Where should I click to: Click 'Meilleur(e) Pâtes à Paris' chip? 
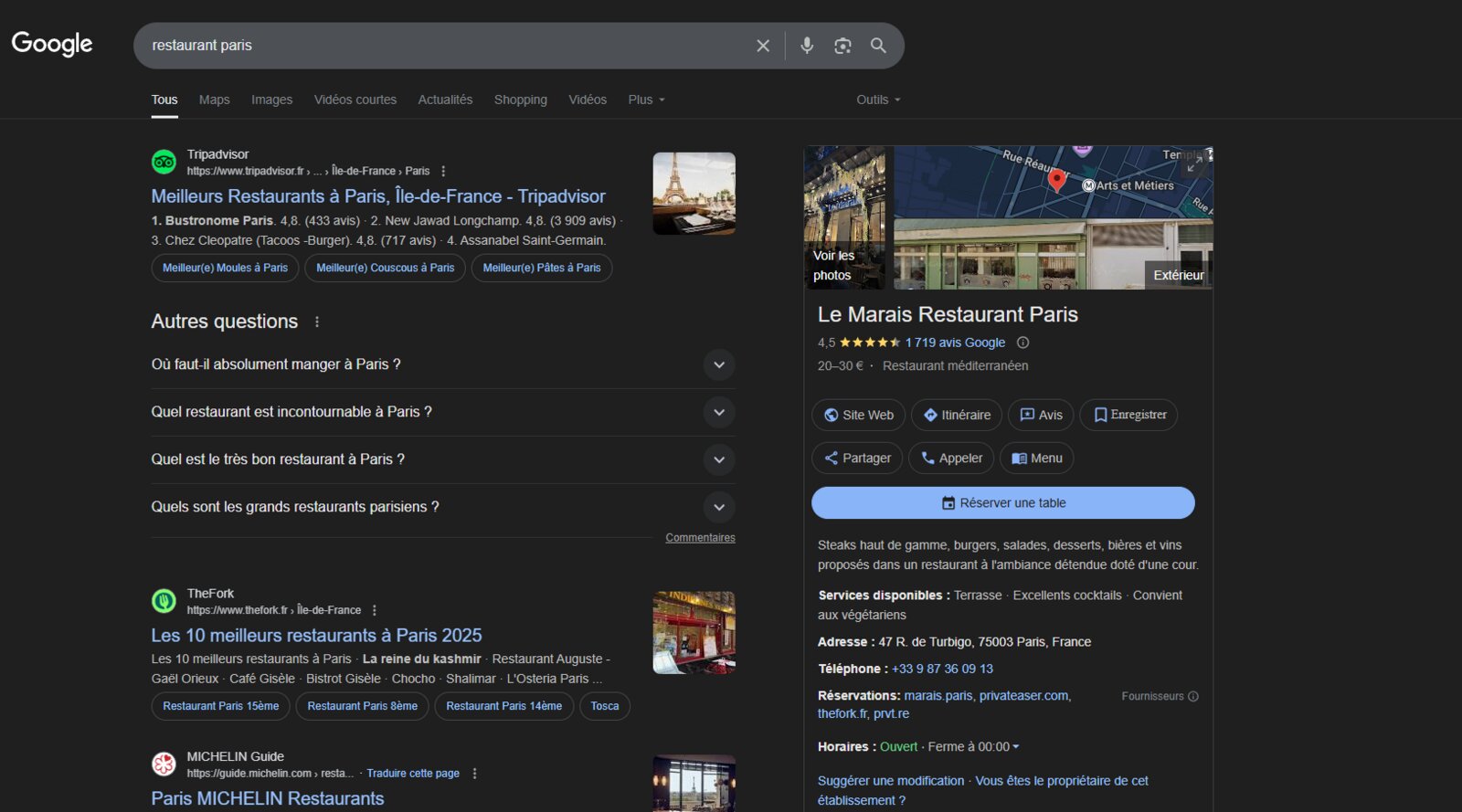[542, 268]
